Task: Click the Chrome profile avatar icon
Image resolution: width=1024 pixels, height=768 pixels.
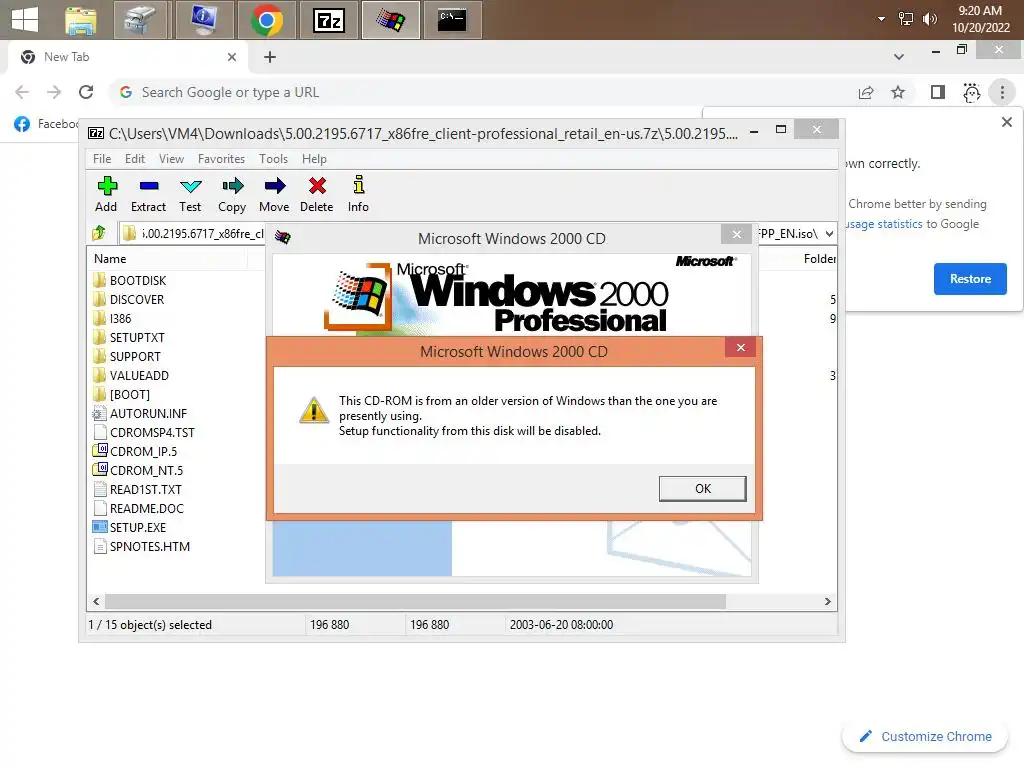Action: pyautogui.click(x=972, y=92)
